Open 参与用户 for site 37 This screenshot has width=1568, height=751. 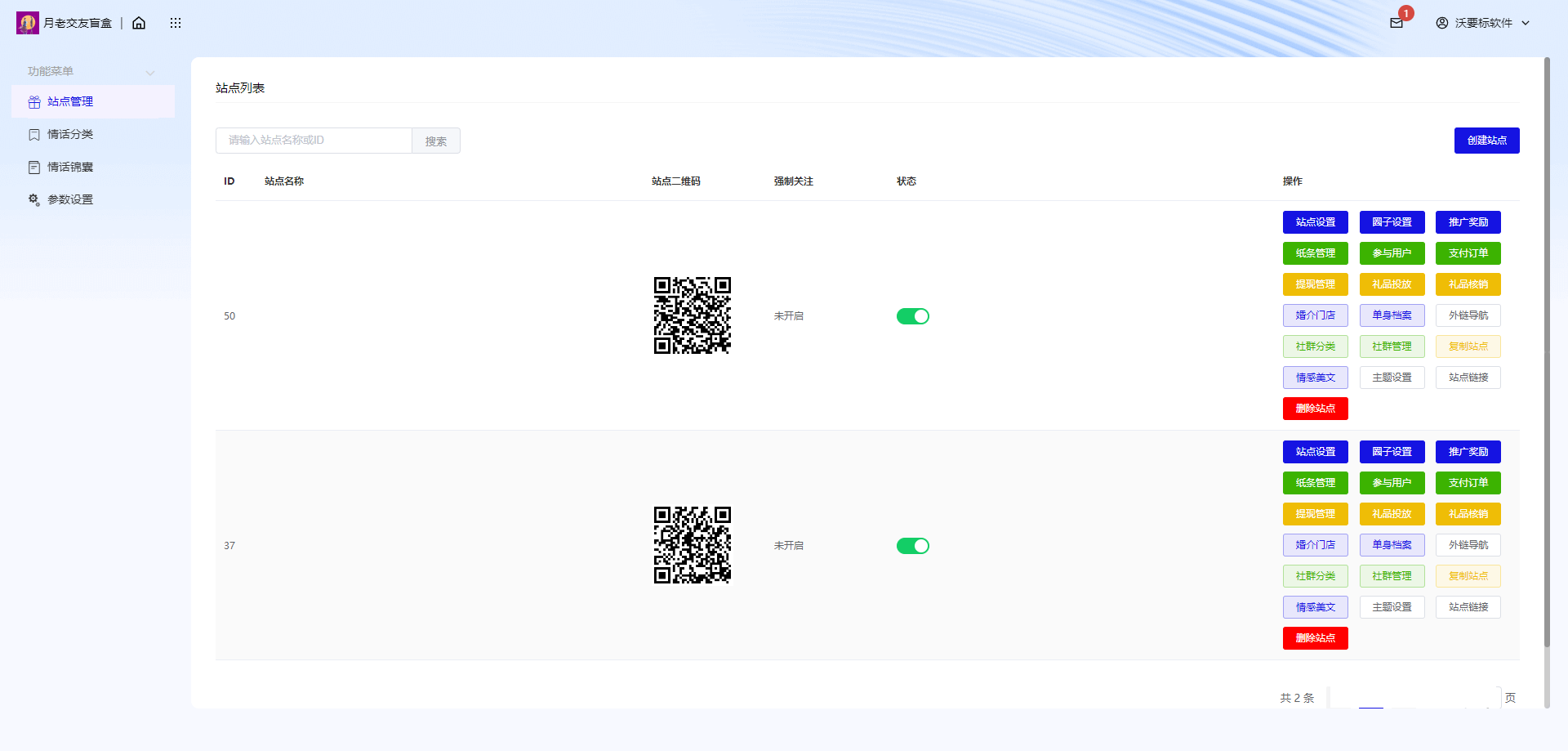(1392, 483)
